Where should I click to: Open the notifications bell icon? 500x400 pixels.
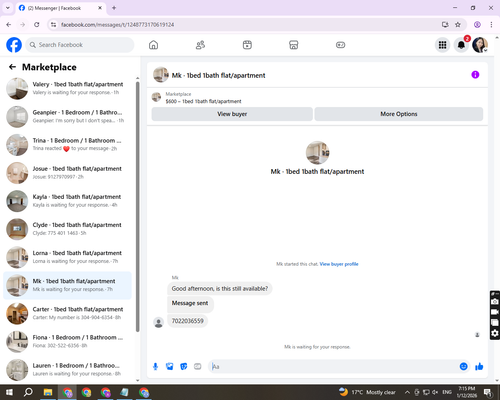tap(461, 45)
